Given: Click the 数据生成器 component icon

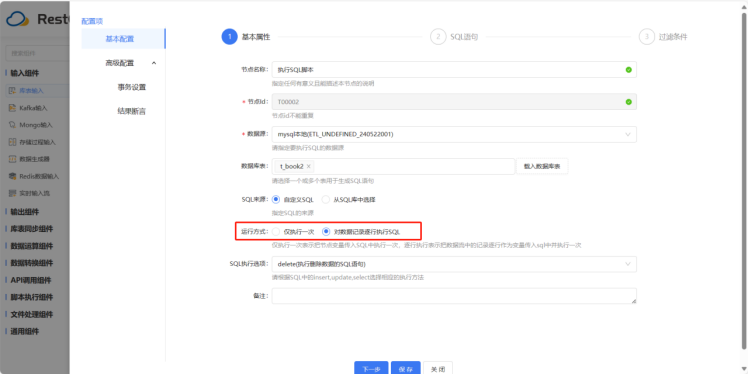Looking at the screenshot, I should pyautogui.click(x=13, y=159).
